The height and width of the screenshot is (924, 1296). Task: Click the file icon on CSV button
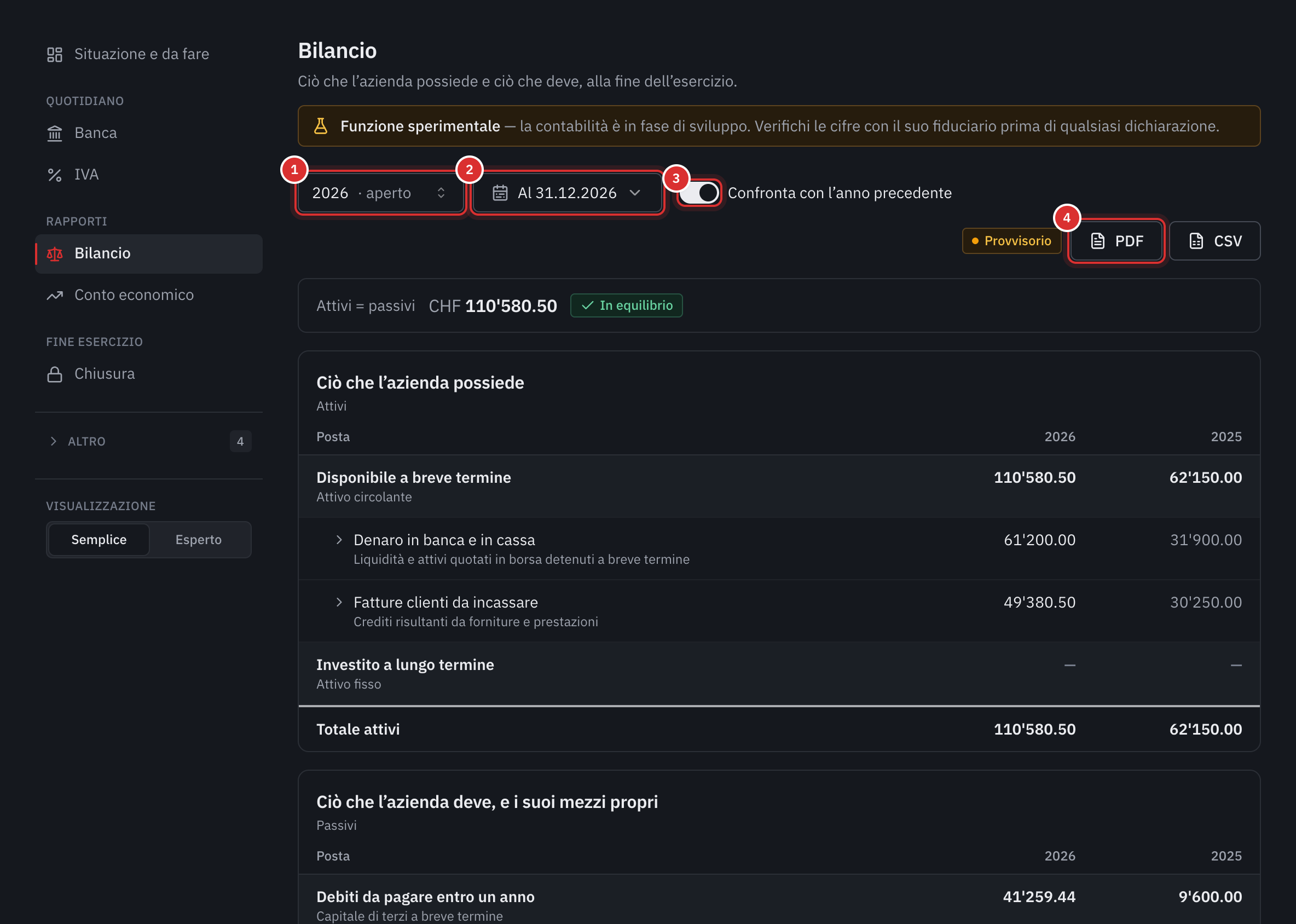pos(1196,241)
